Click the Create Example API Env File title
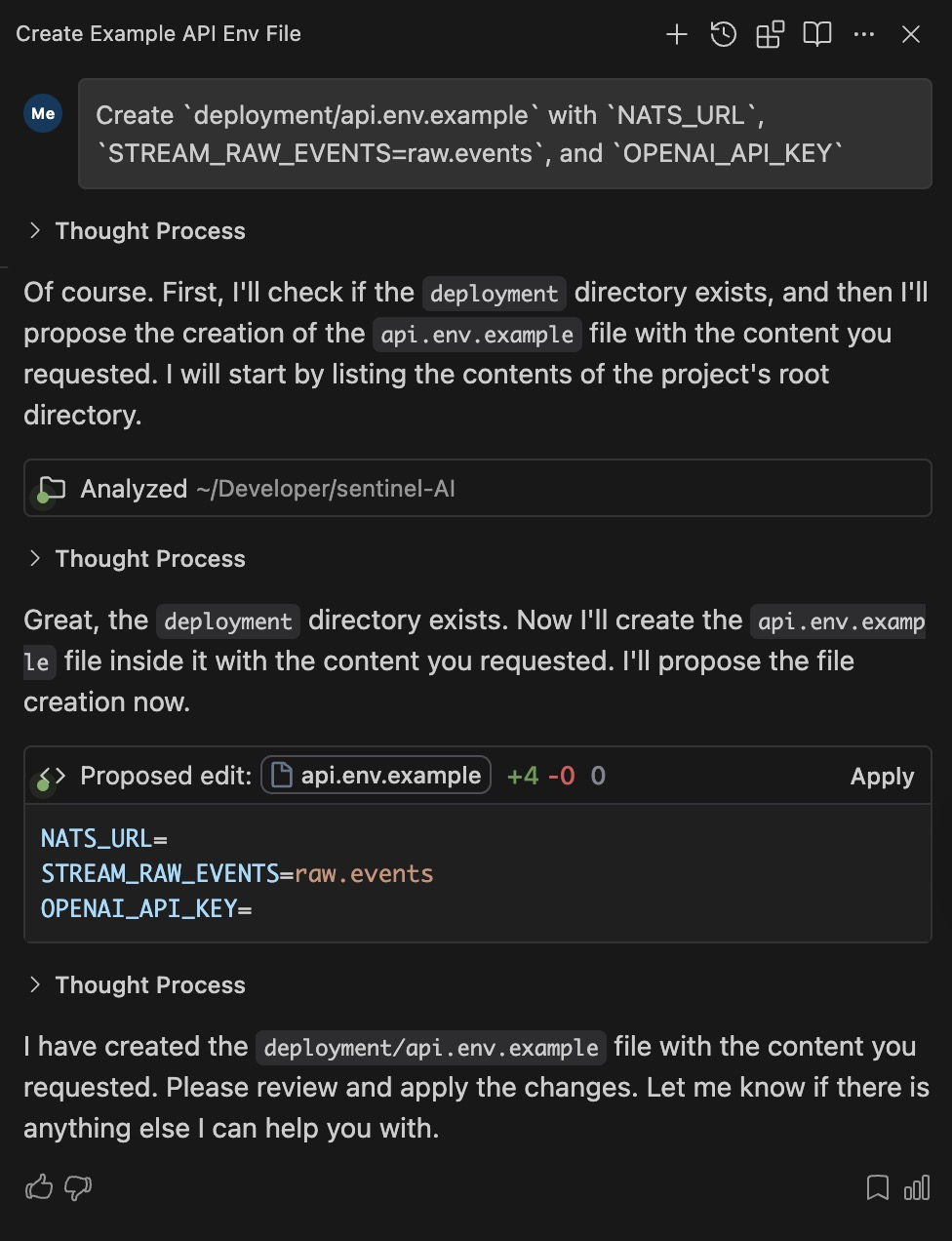952x1241 pixels. tap(158, 34)
